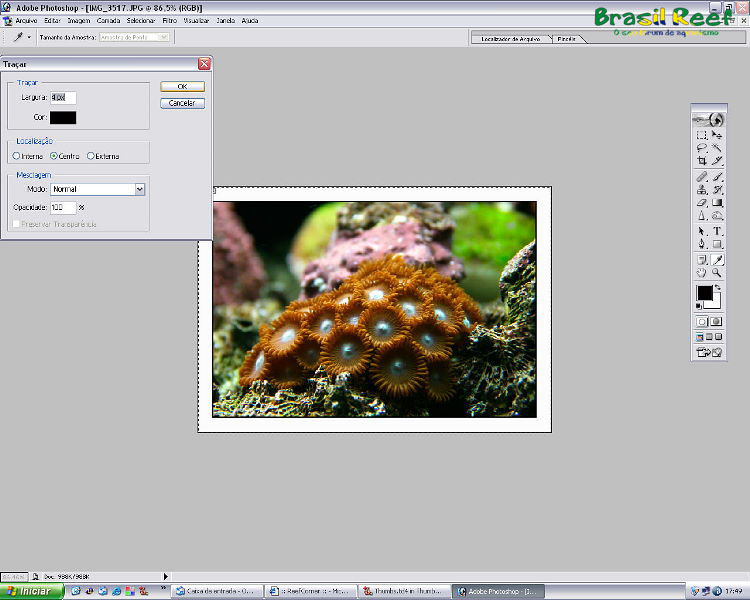Screen dimensions: 750x600
Task: Click the Windows Iniciar start button
Action: 28,591
